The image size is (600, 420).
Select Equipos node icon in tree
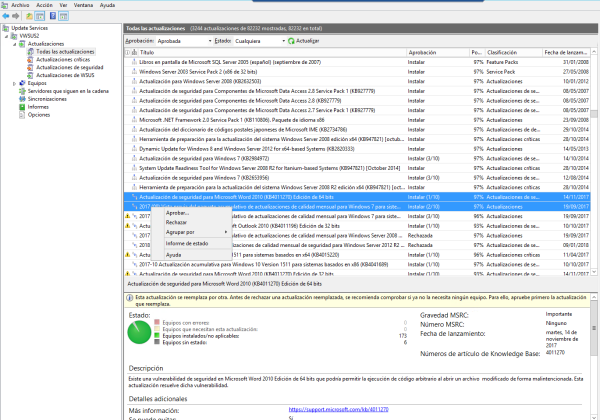click(23, 83)
